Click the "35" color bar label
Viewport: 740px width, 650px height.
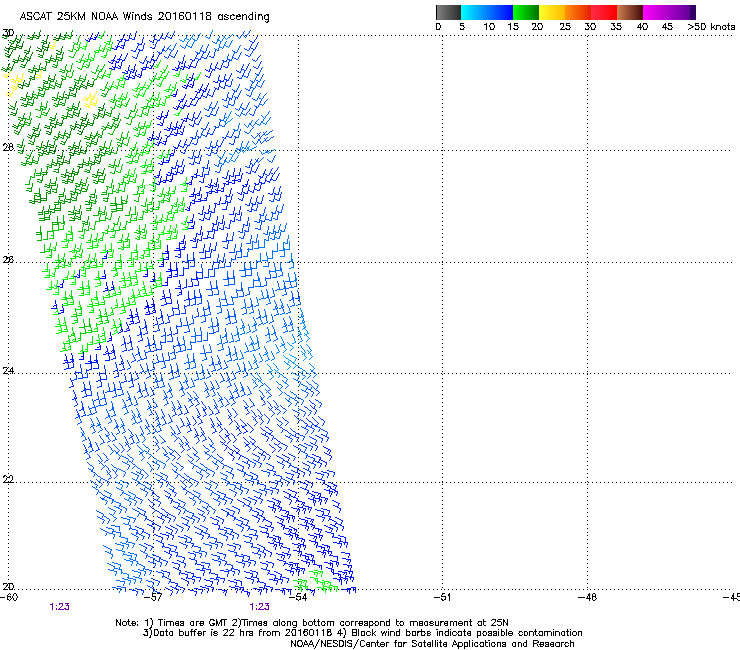pyautogui.click(x=616, y=27)
